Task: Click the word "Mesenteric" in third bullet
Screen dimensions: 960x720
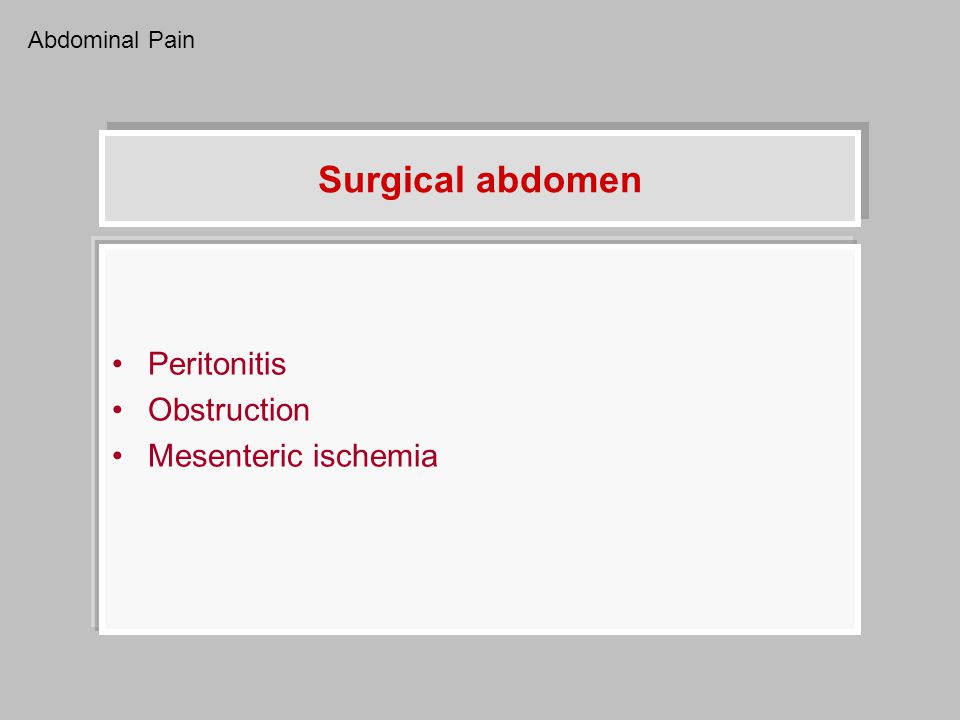Action: click(x=225, y=456)
